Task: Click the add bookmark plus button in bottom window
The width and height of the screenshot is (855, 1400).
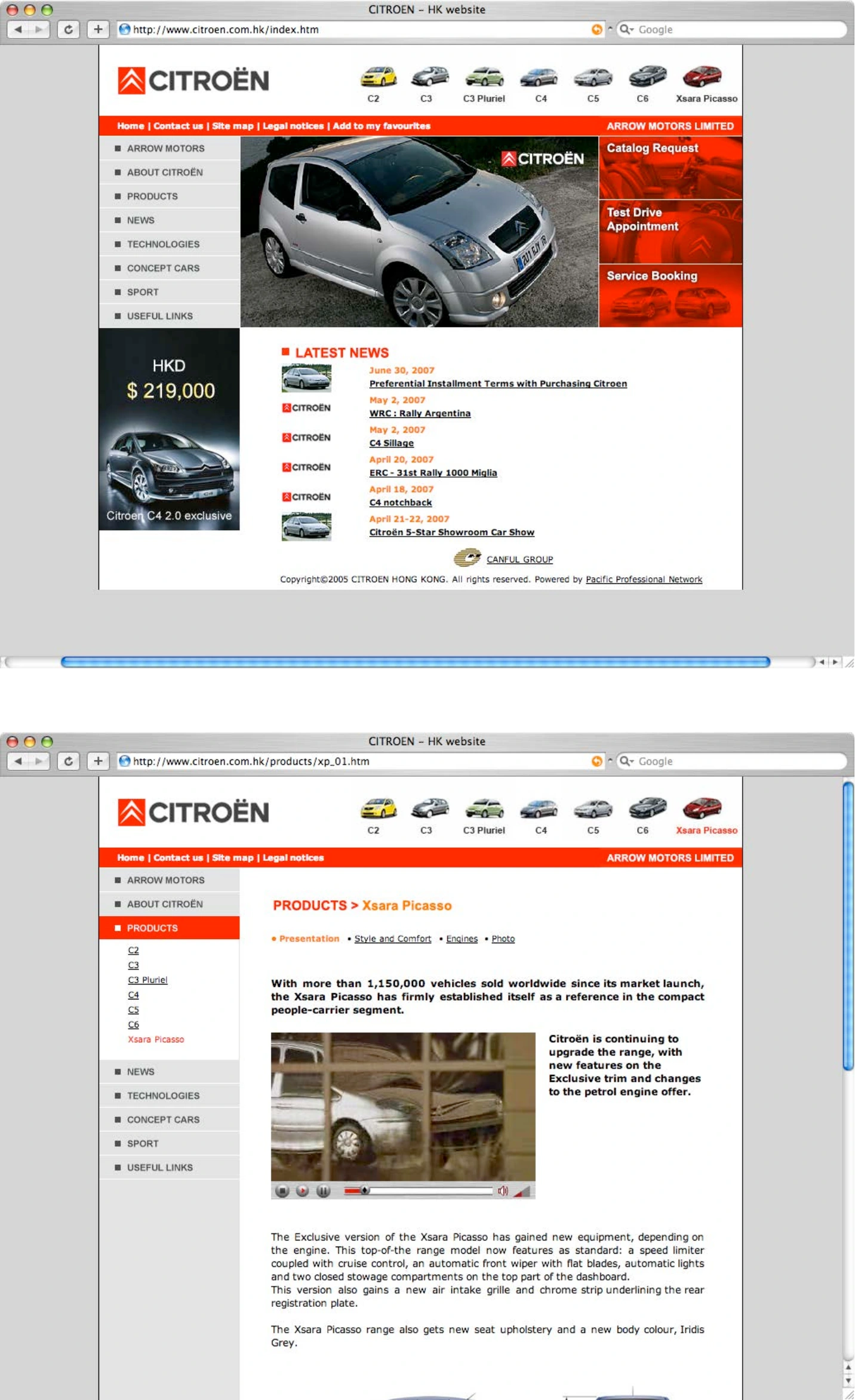Action: pos(98,761)
